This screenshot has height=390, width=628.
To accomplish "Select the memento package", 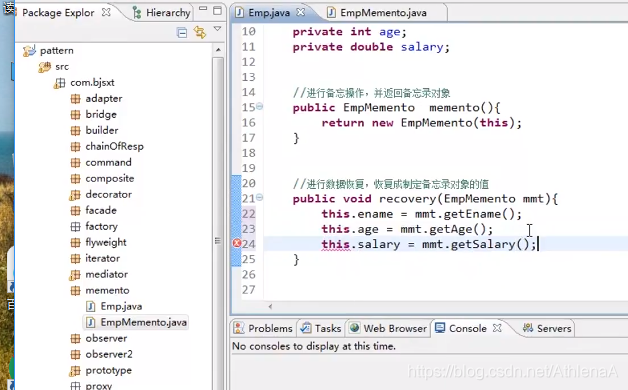I will (x=107, y=291).
